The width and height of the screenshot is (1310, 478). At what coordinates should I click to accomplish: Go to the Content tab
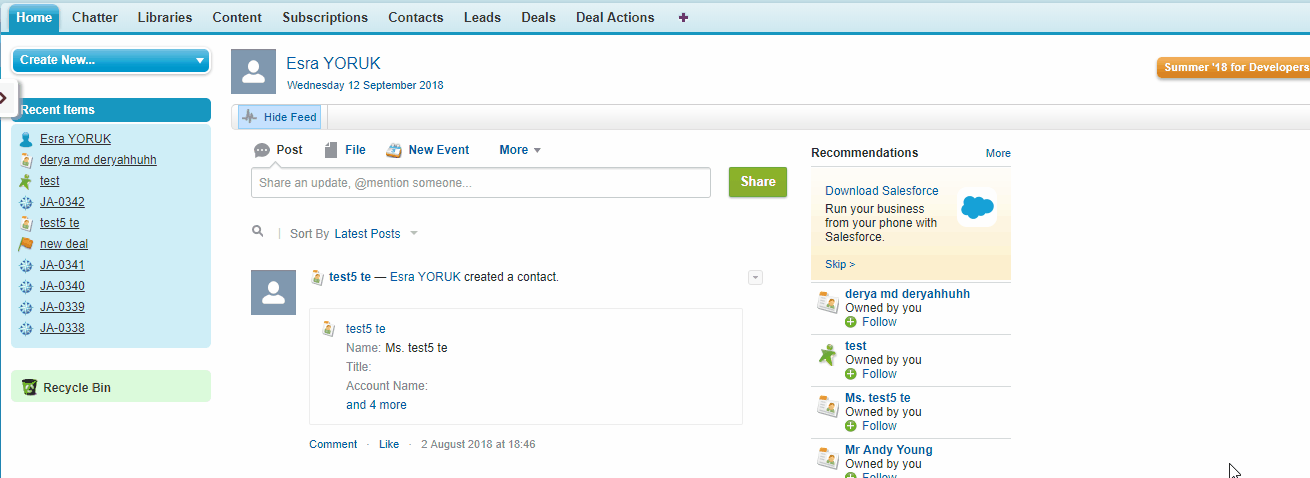pyautogui.click(x=237, y=18)
